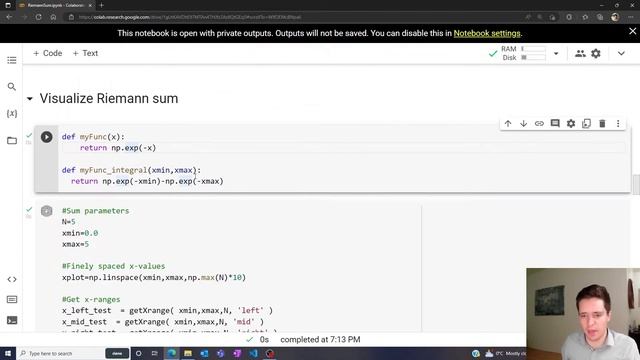Reload the browser page

[x=38, y=17]
